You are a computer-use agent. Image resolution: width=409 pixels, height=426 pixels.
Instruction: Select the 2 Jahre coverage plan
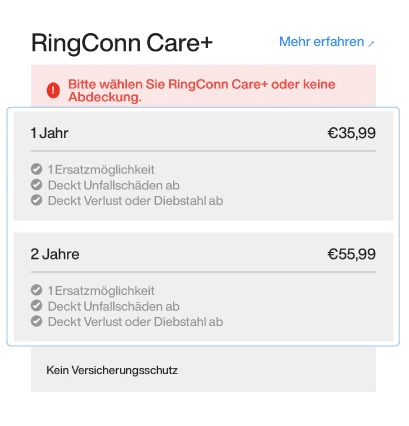point(203,287)
